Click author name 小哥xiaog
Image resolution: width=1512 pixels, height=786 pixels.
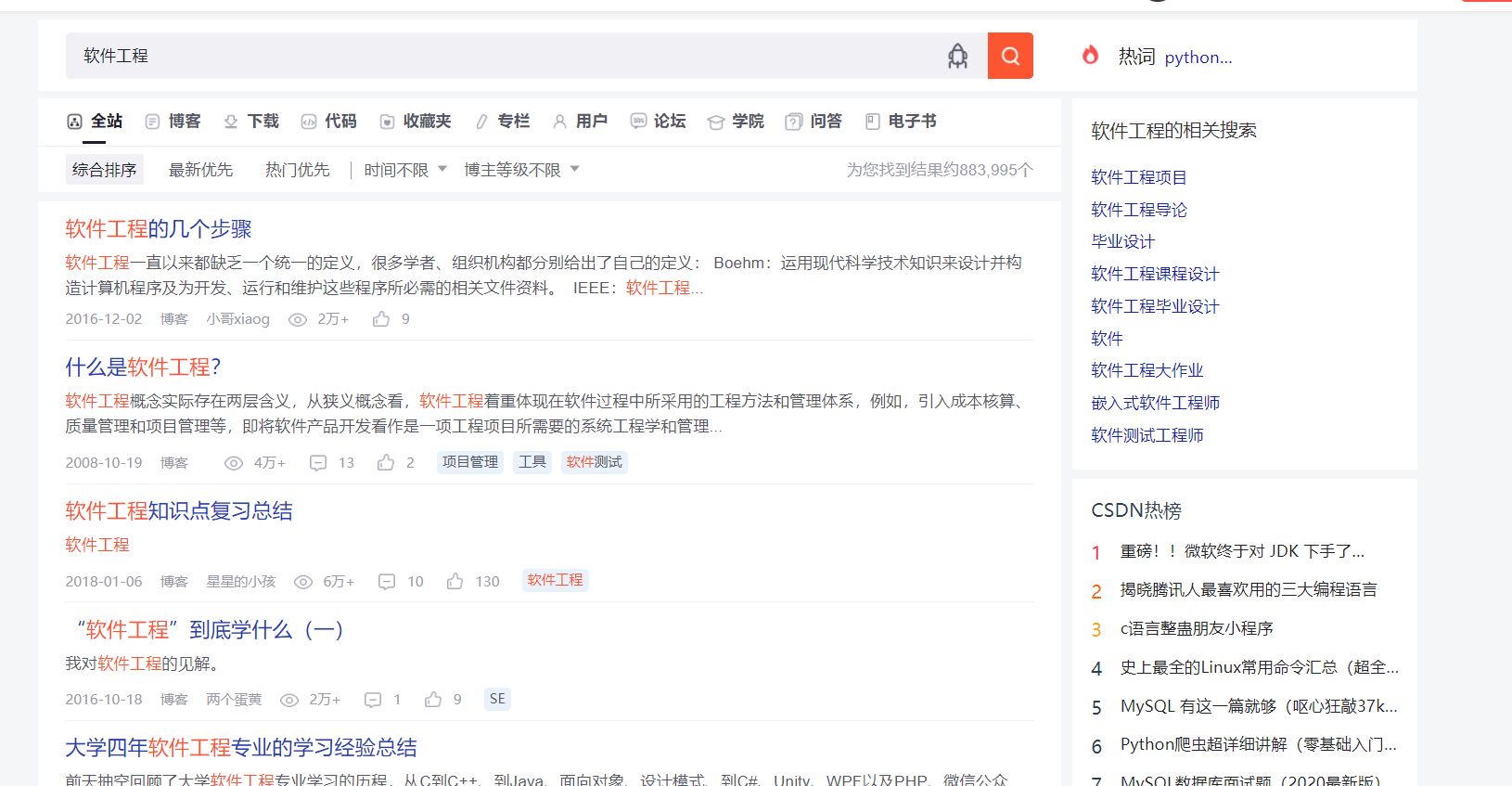tap(237, 319)
